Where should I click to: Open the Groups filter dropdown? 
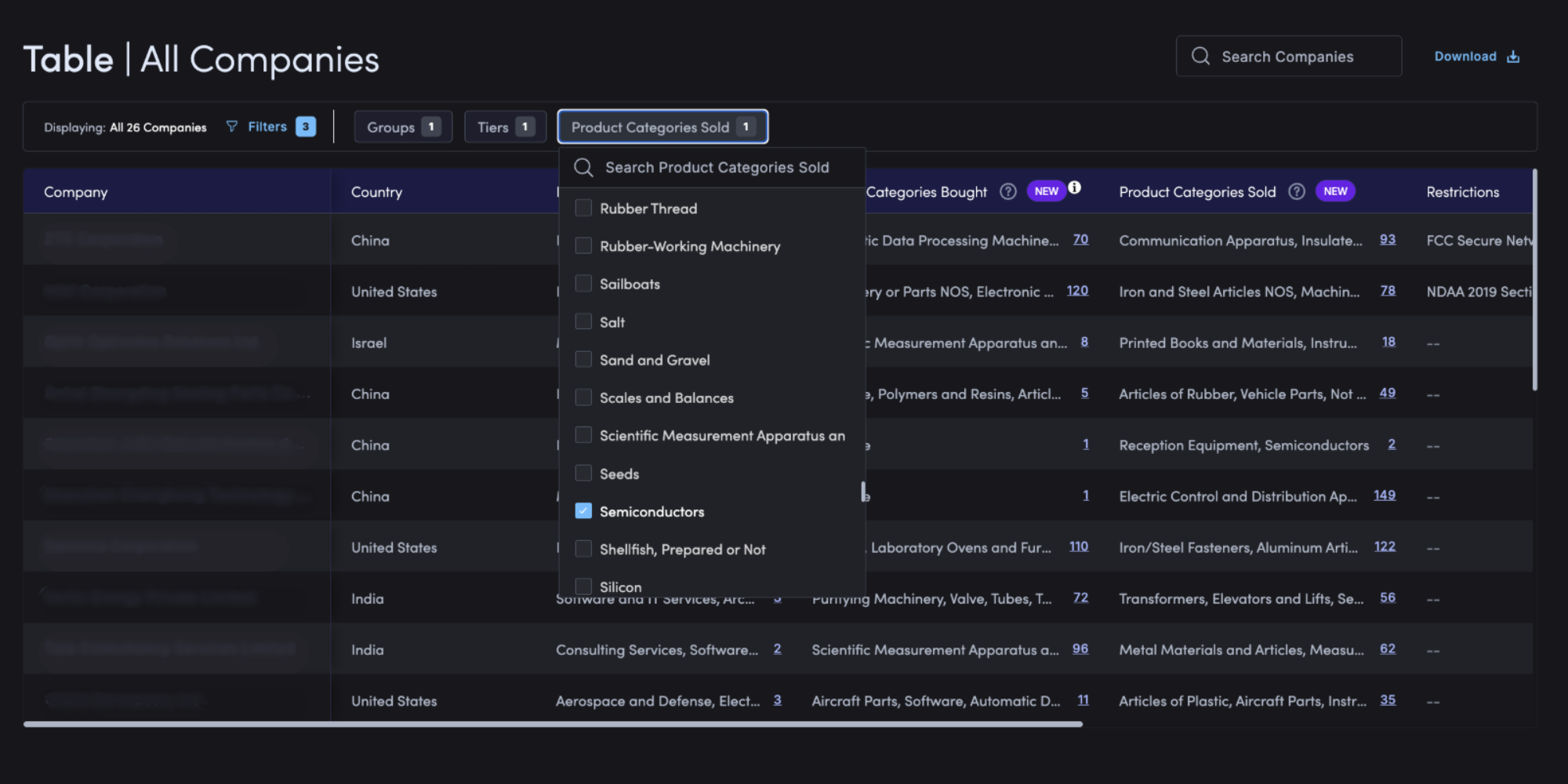(403, 127)
